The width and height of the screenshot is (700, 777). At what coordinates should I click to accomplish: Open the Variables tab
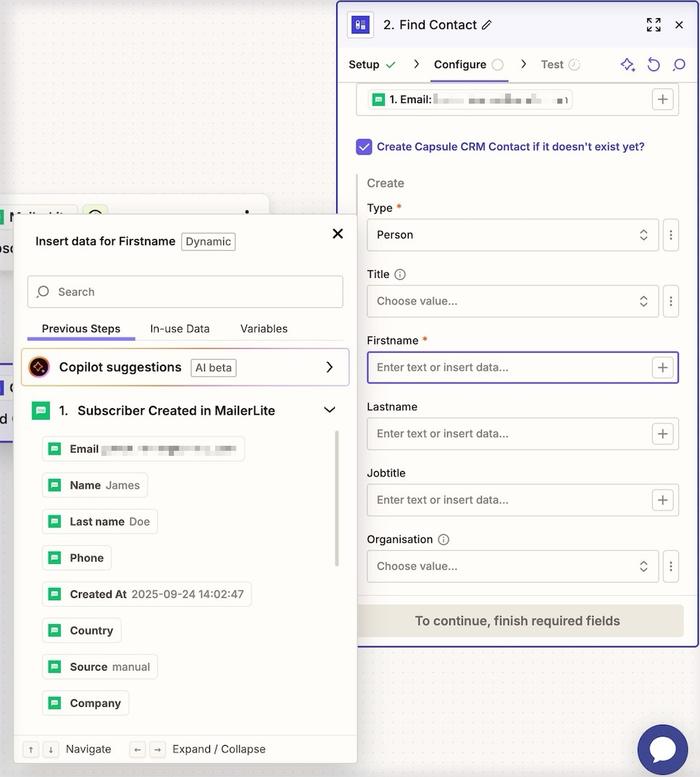[264, 329]
